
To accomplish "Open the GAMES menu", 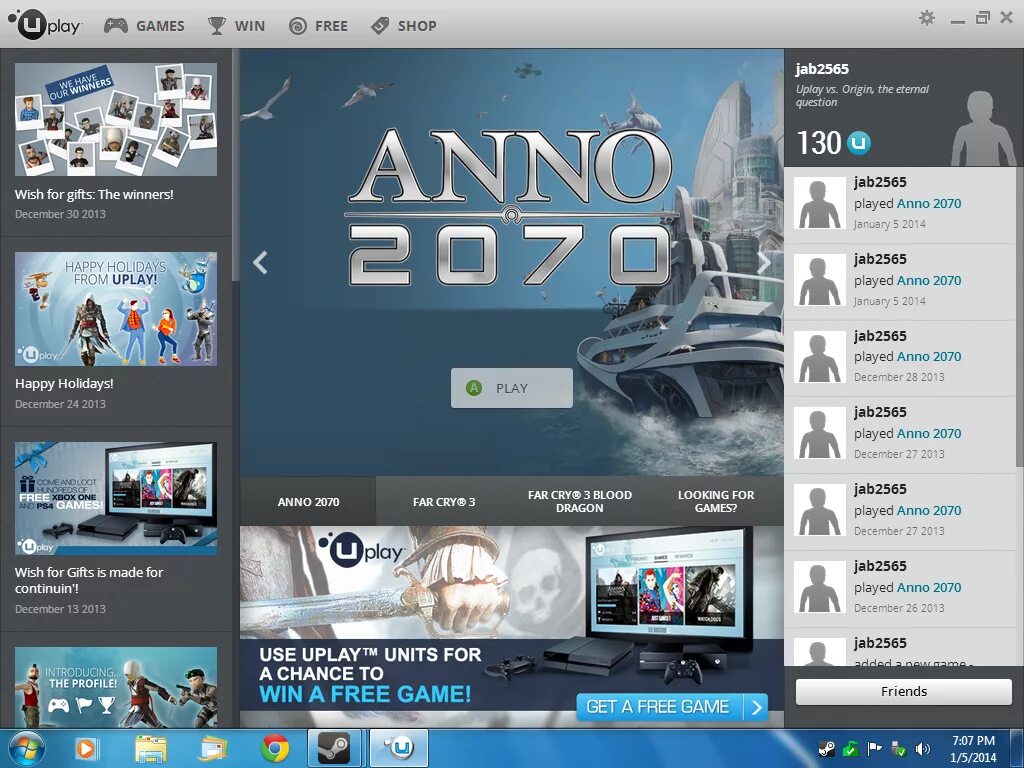I will (160, 26).
